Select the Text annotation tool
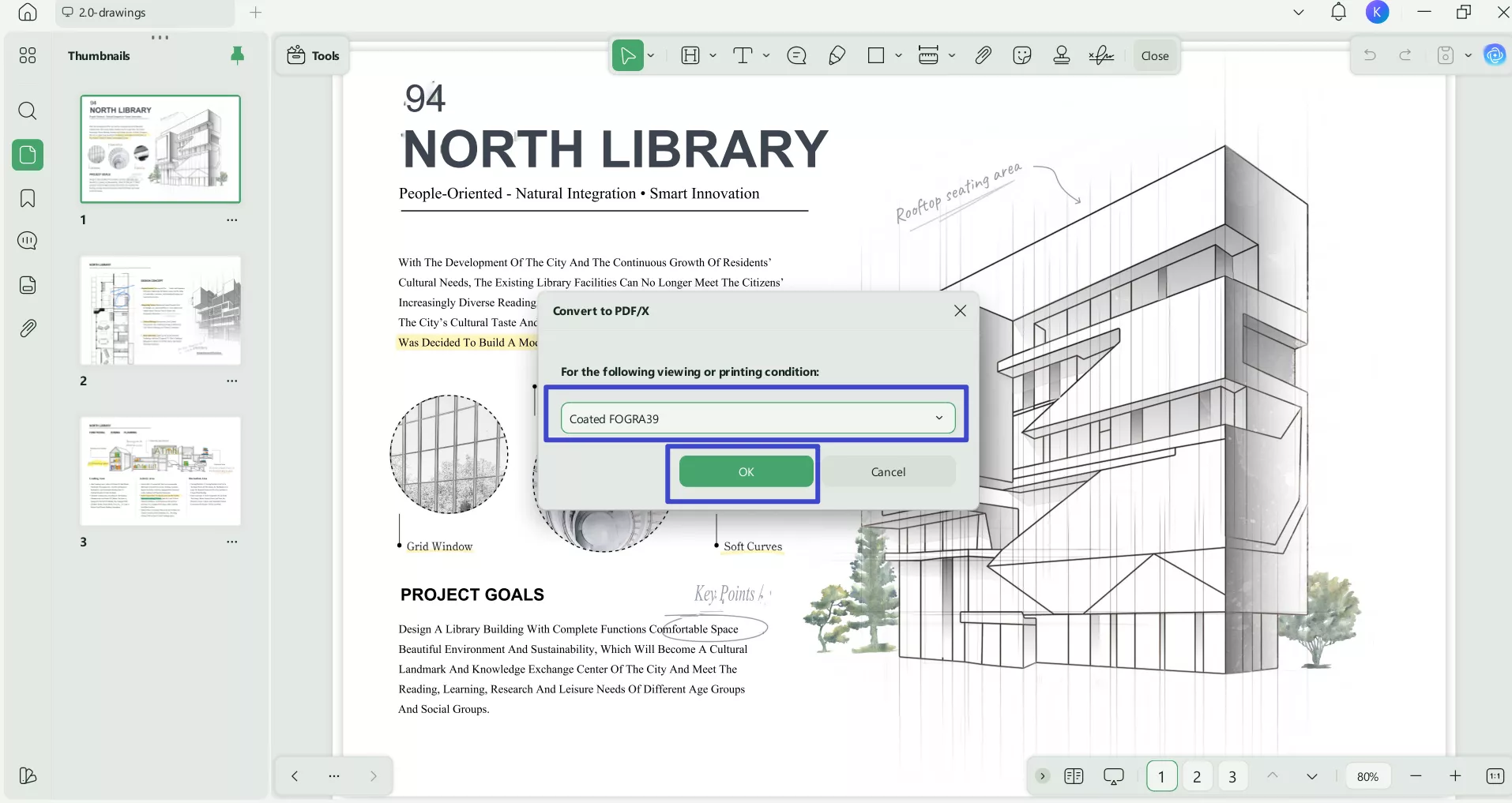 [744, 55]
